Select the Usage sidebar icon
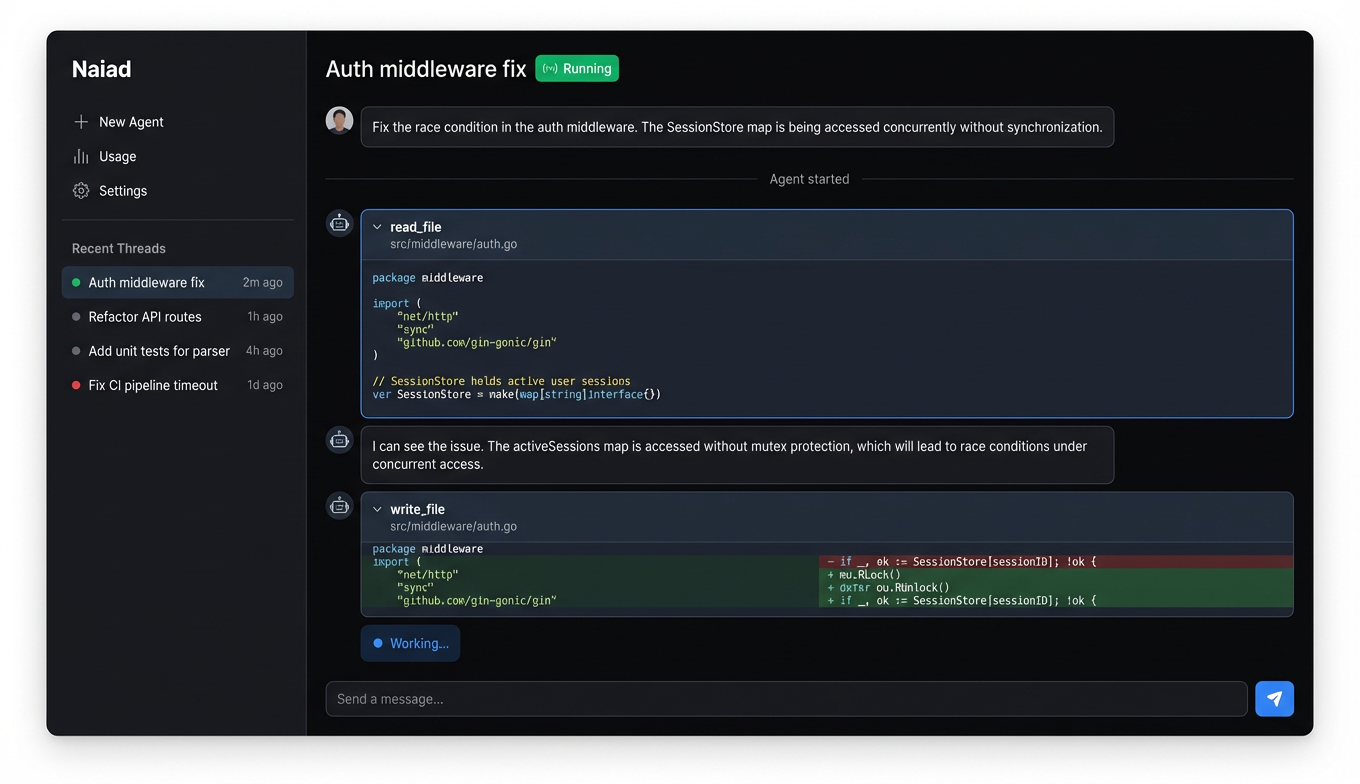The image size is (1360, 784). pyautogui.click(x=80, y=156)
